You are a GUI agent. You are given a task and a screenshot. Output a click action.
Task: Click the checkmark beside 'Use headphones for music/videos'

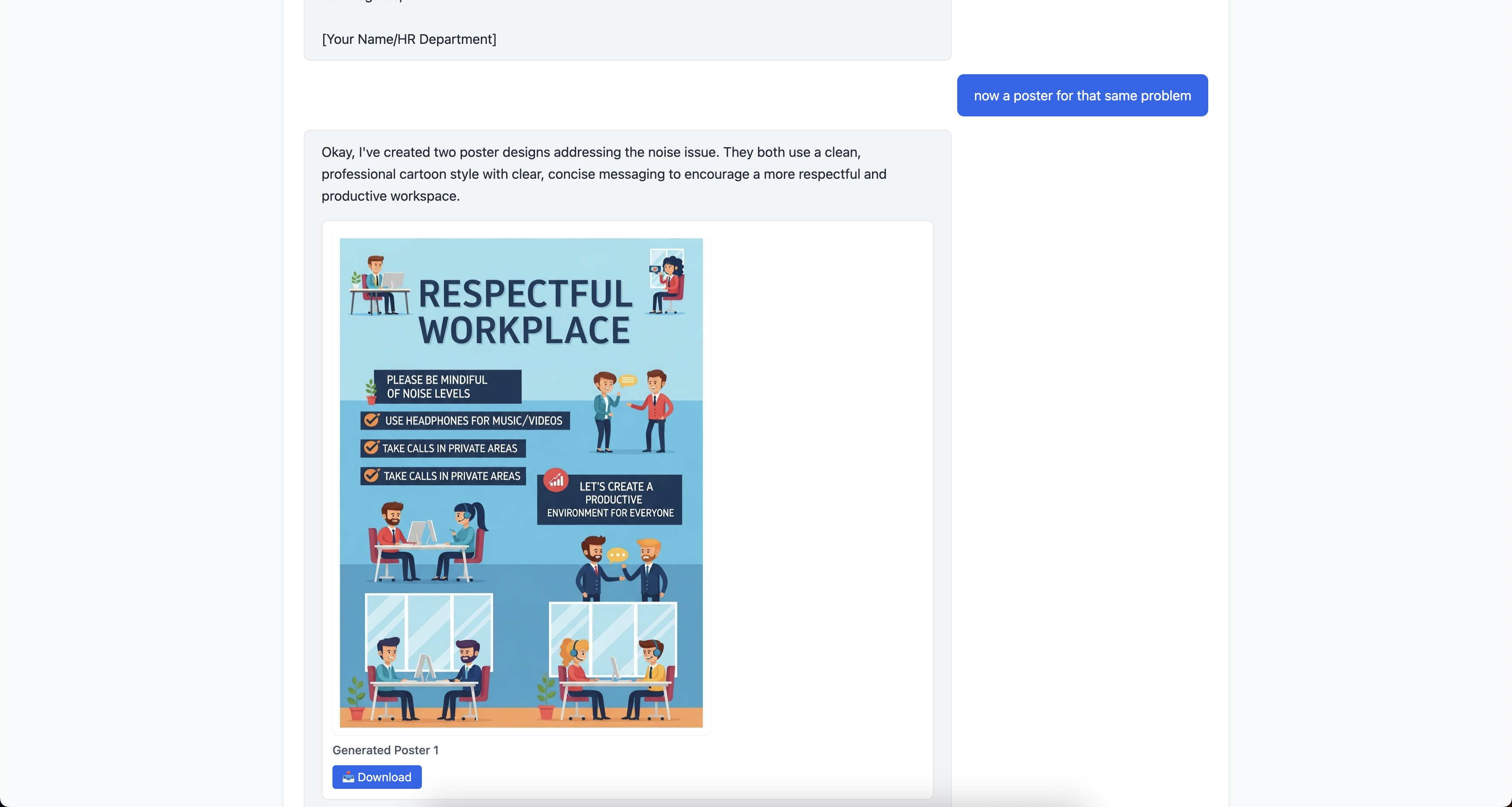tap(372, 420)
